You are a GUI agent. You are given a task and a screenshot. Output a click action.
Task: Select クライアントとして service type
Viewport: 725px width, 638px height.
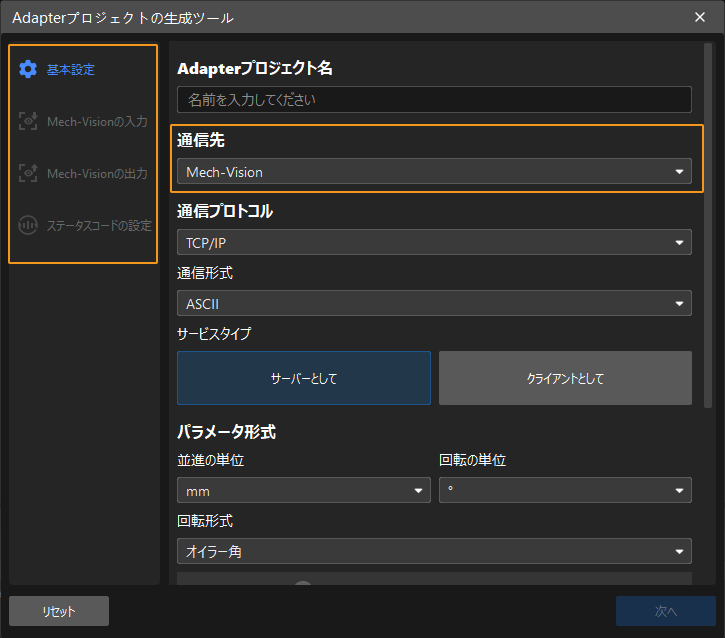pyautogui.click(x=565, y=378)
